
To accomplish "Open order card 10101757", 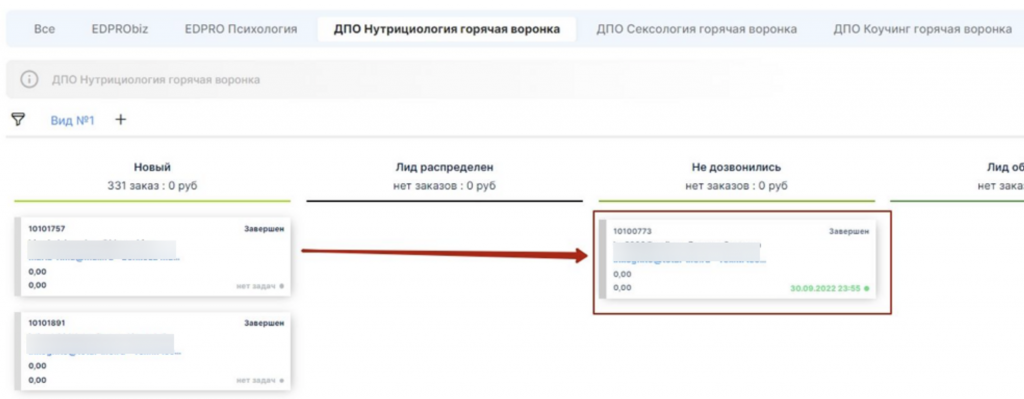I will pyautogui.click(x=152, y=257).
